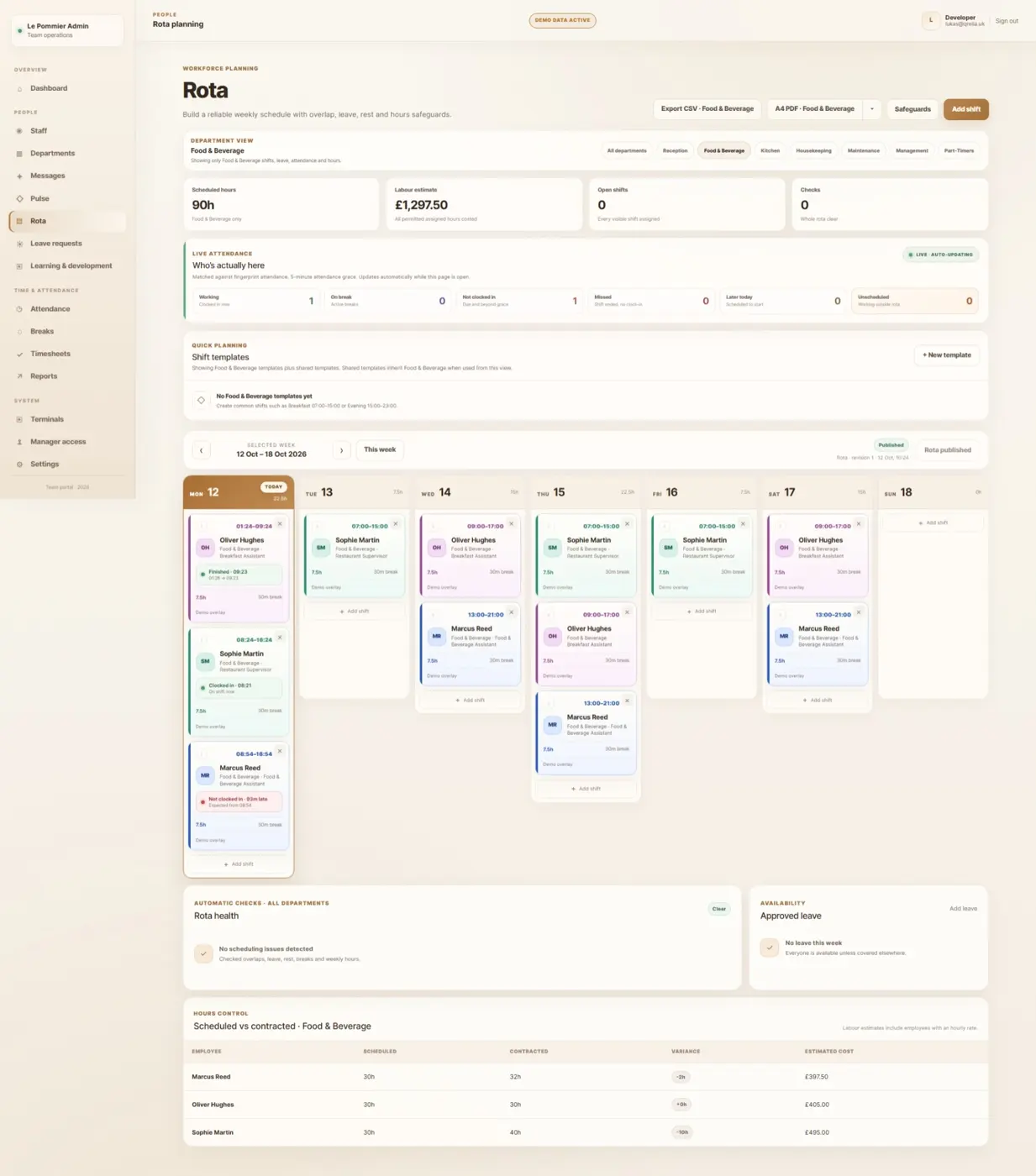1036x1176 pixels.
Task: Click the Timesheets check icon
Action: point(19,354)
